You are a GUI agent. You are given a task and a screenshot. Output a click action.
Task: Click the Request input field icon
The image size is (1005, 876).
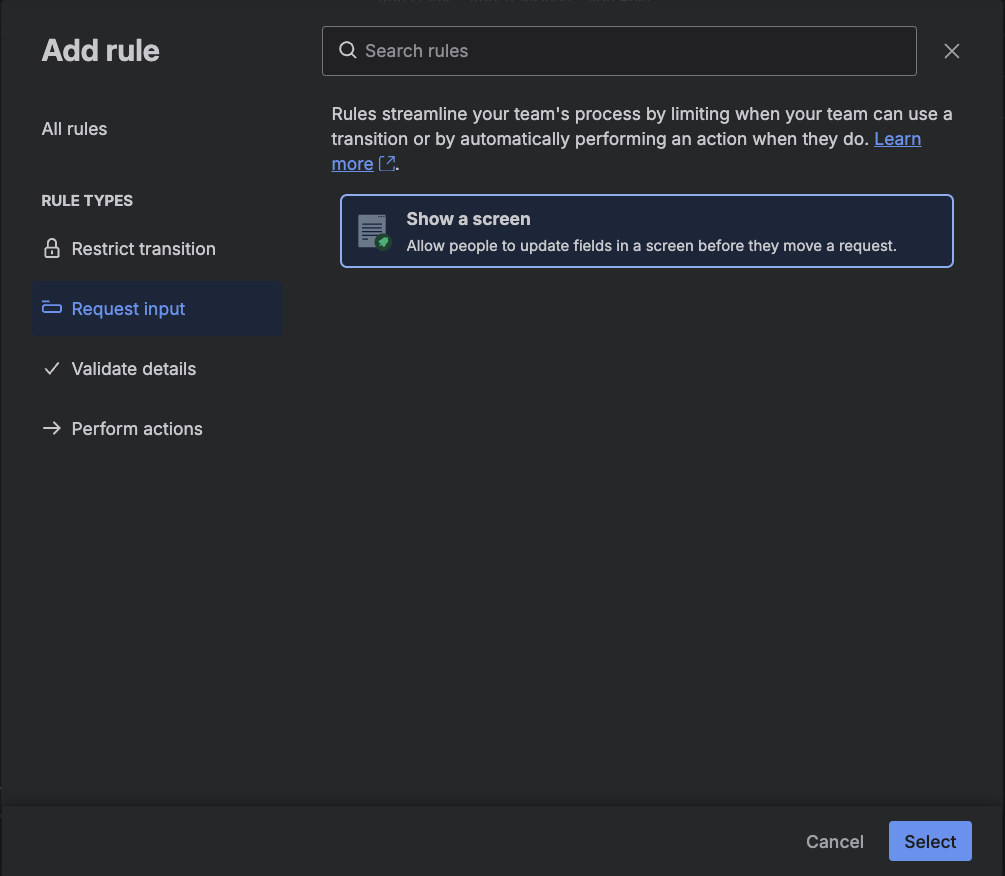click(52, 308)
